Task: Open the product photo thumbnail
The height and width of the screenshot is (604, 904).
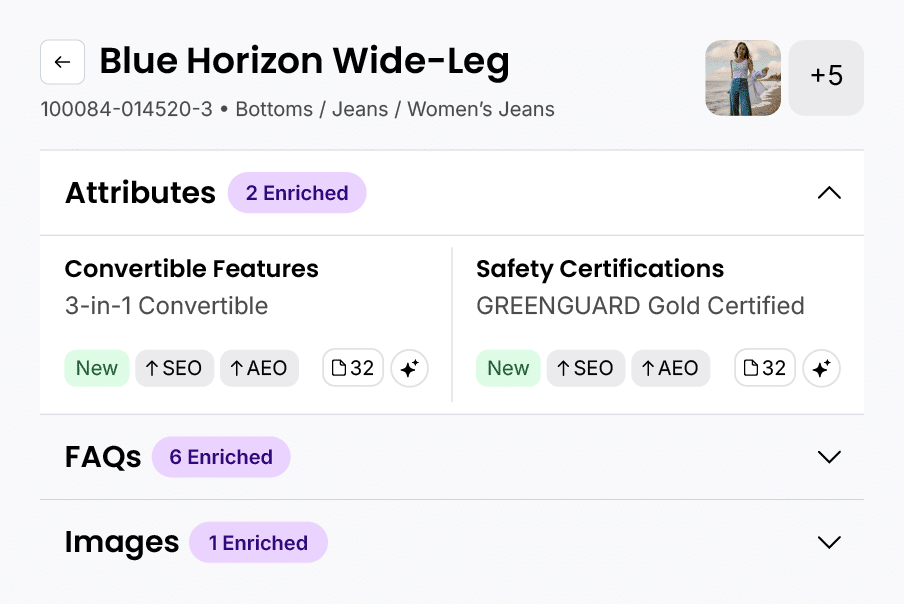Action: click(743, 76)
